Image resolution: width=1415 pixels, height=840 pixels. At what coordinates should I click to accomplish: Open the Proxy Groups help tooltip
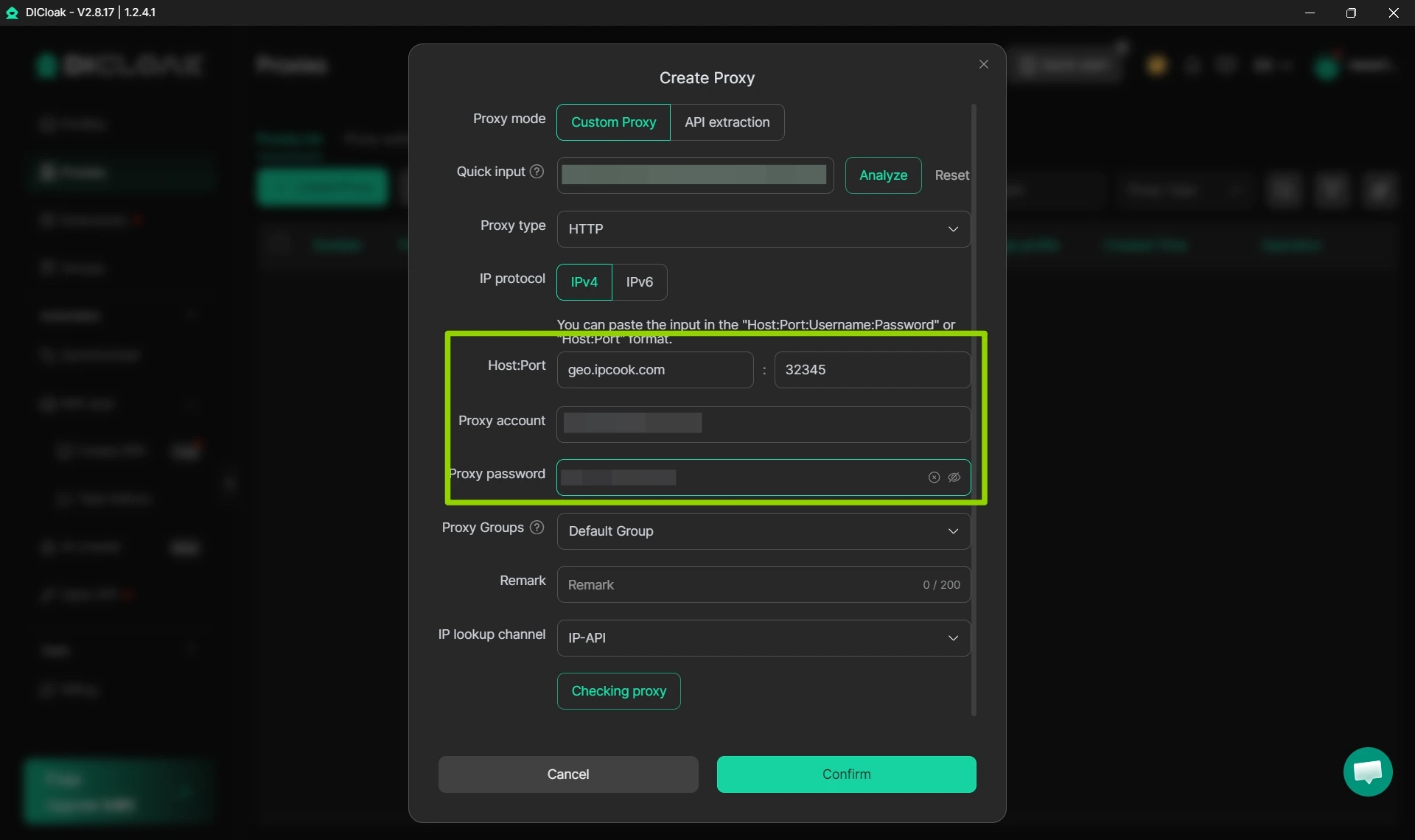[537, 528]
